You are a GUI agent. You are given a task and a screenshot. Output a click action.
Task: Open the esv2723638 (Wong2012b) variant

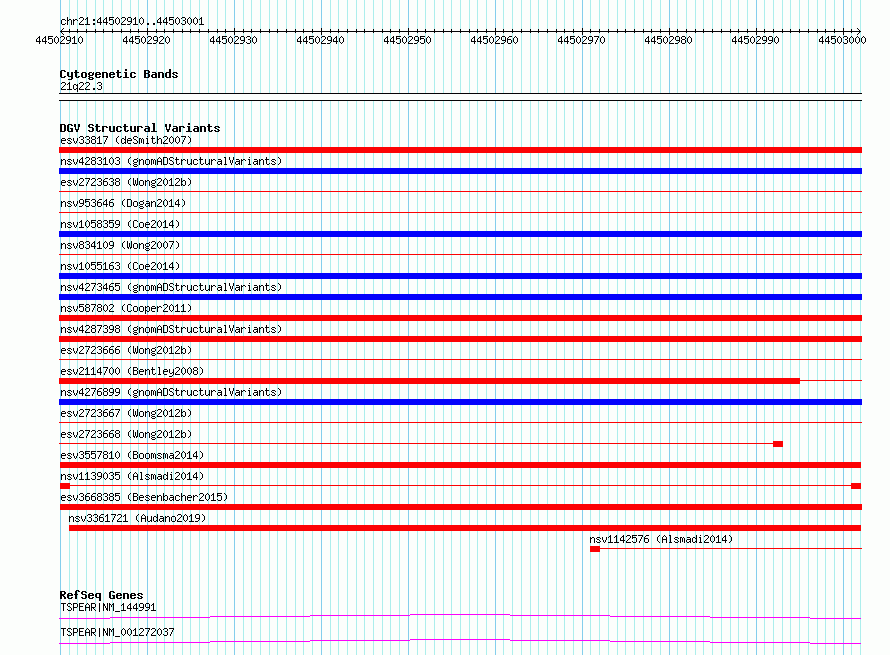tap(126, 182)
